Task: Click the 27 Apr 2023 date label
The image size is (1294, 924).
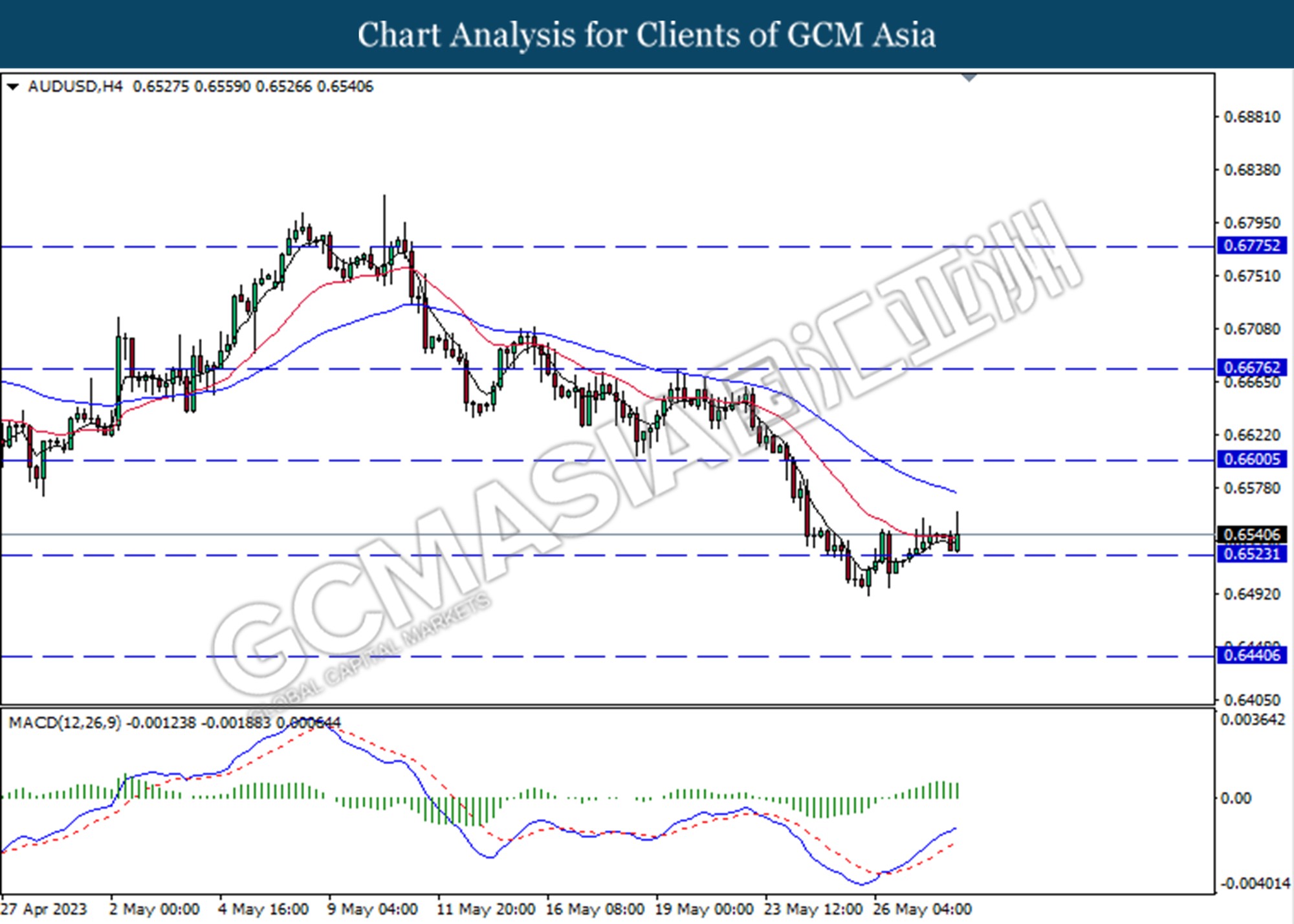Action: [45, 909]
